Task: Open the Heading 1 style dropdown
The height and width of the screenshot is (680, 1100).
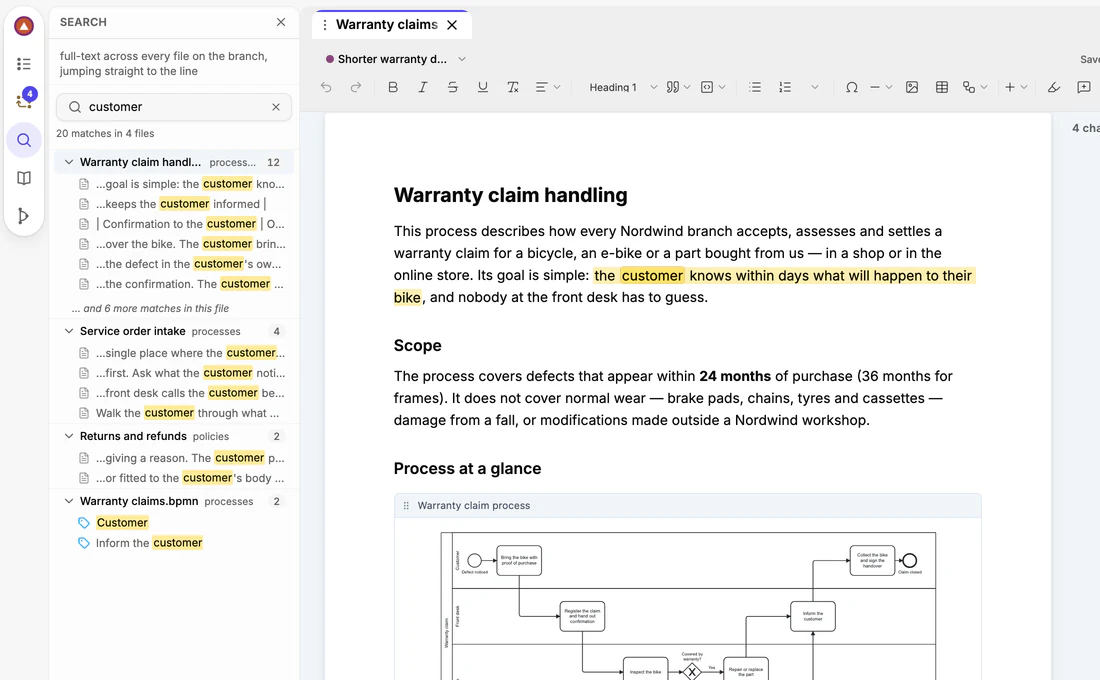Action: (x=622, y=87)
